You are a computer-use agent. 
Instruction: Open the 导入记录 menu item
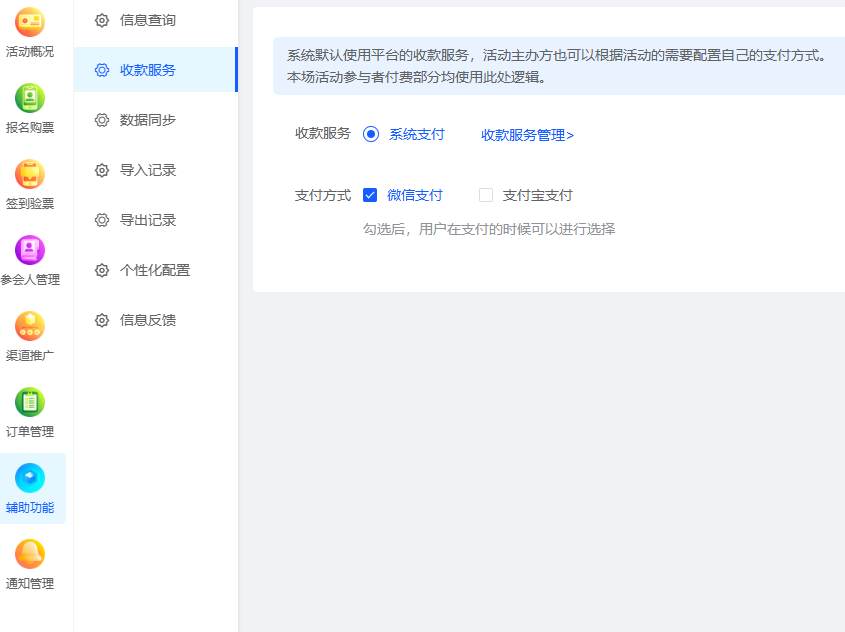pyautogui.click(x=155, y=170)
